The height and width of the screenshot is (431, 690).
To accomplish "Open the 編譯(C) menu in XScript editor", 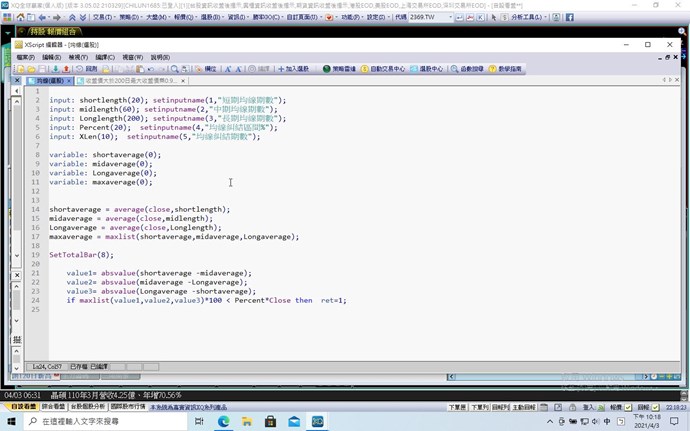I will [105, 57].
